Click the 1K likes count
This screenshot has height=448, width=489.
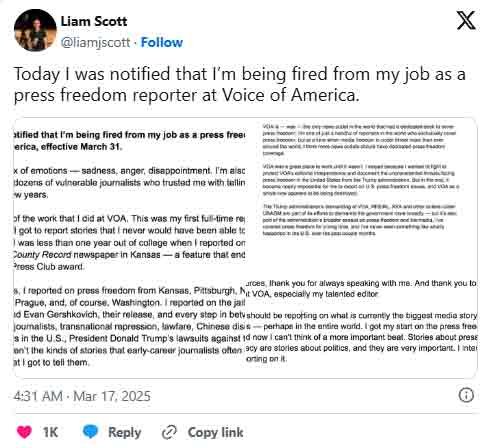(x=50, y=432)
